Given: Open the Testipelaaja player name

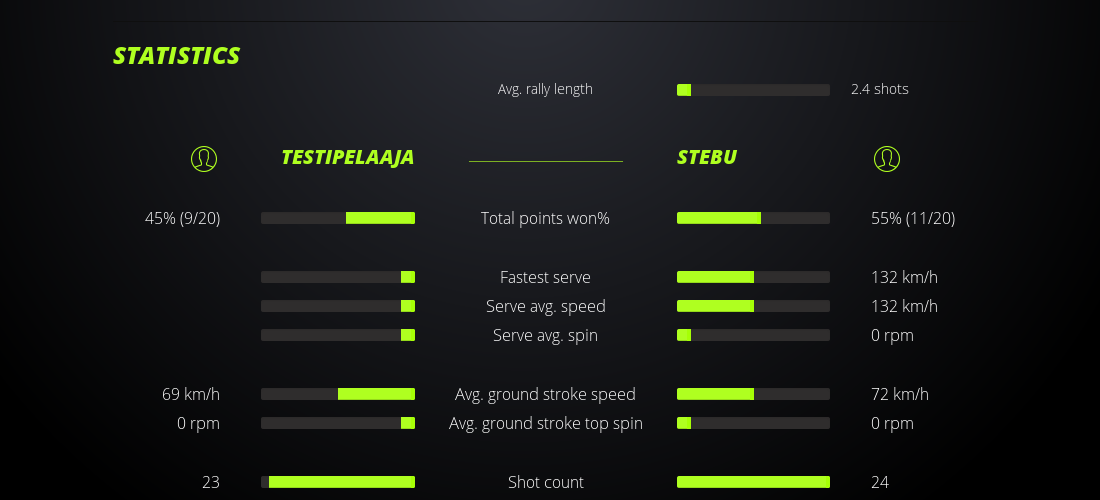Looking at the screenshot, I should (x=347, y=157).
